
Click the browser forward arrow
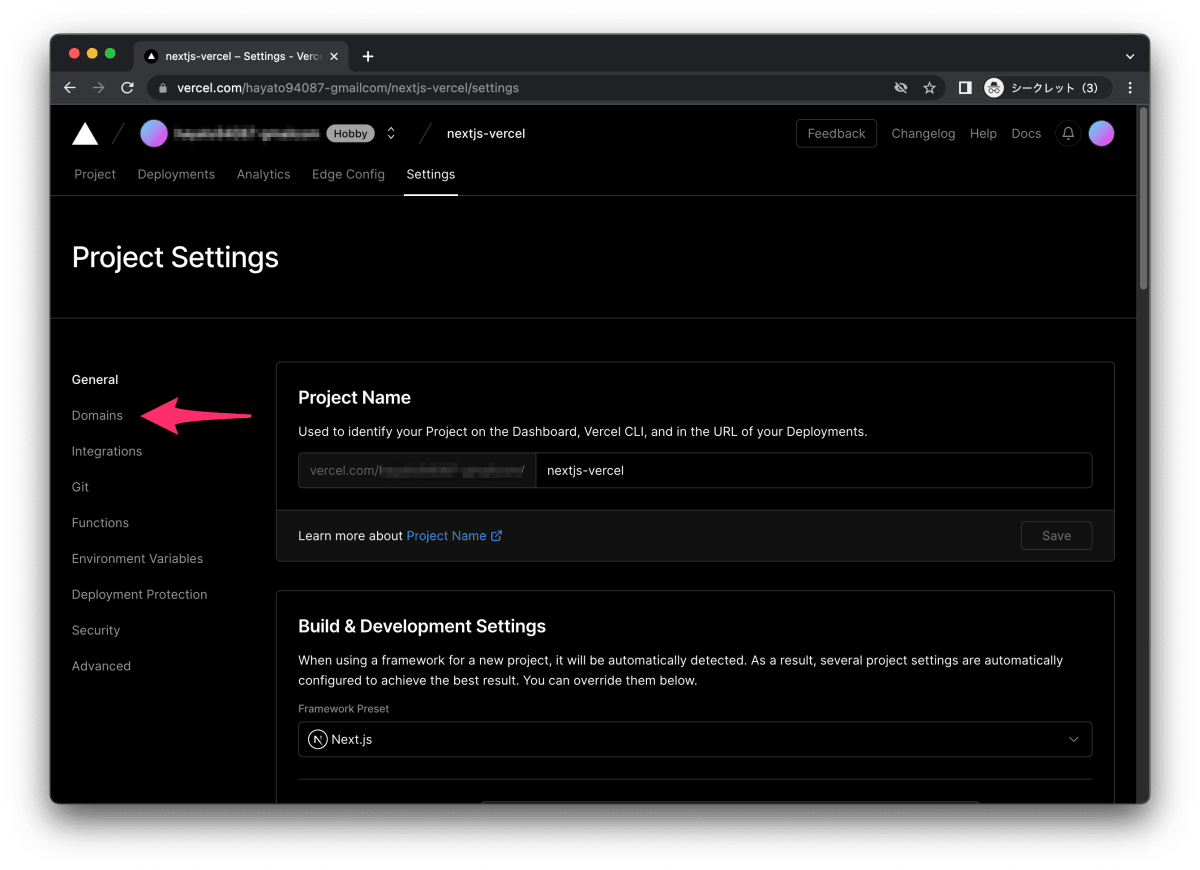coord(98,88)
